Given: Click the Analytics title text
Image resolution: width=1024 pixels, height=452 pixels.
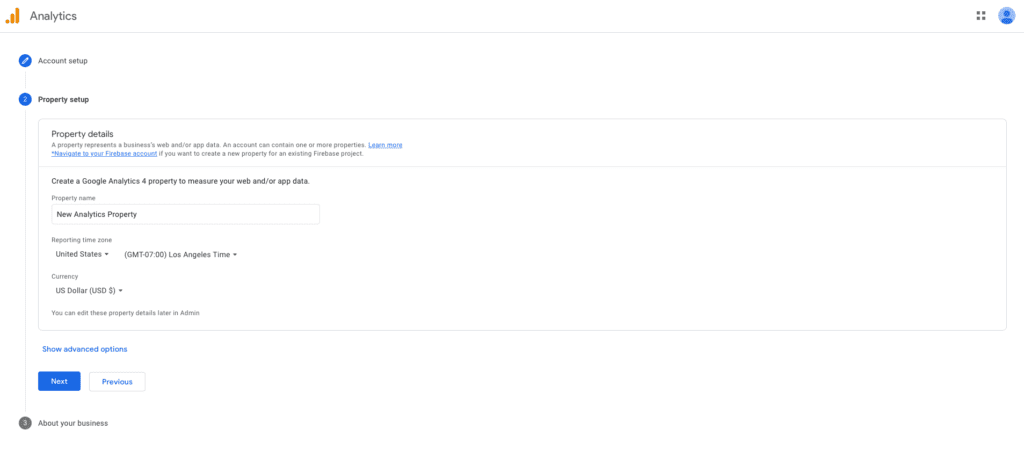Looking at the screenshot, I should click(53, 16).
